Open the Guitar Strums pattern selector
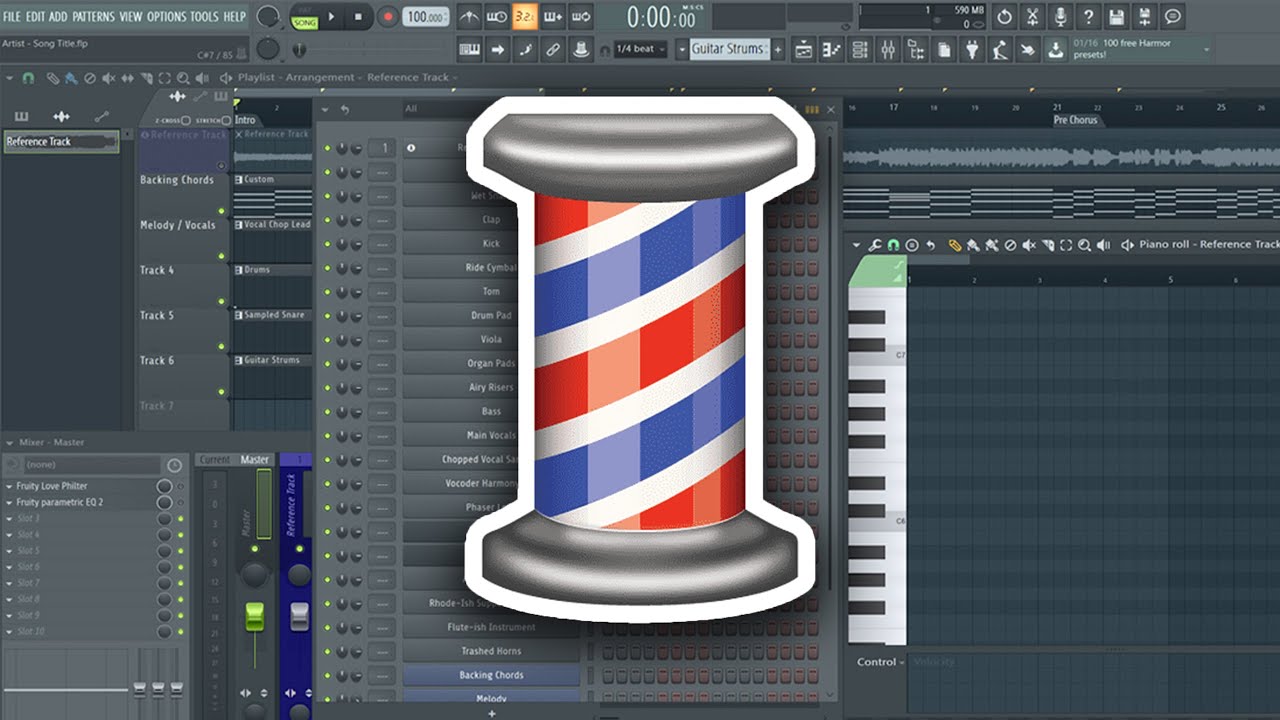Viewport: 1280px width, 720px height. click(730, 48)
